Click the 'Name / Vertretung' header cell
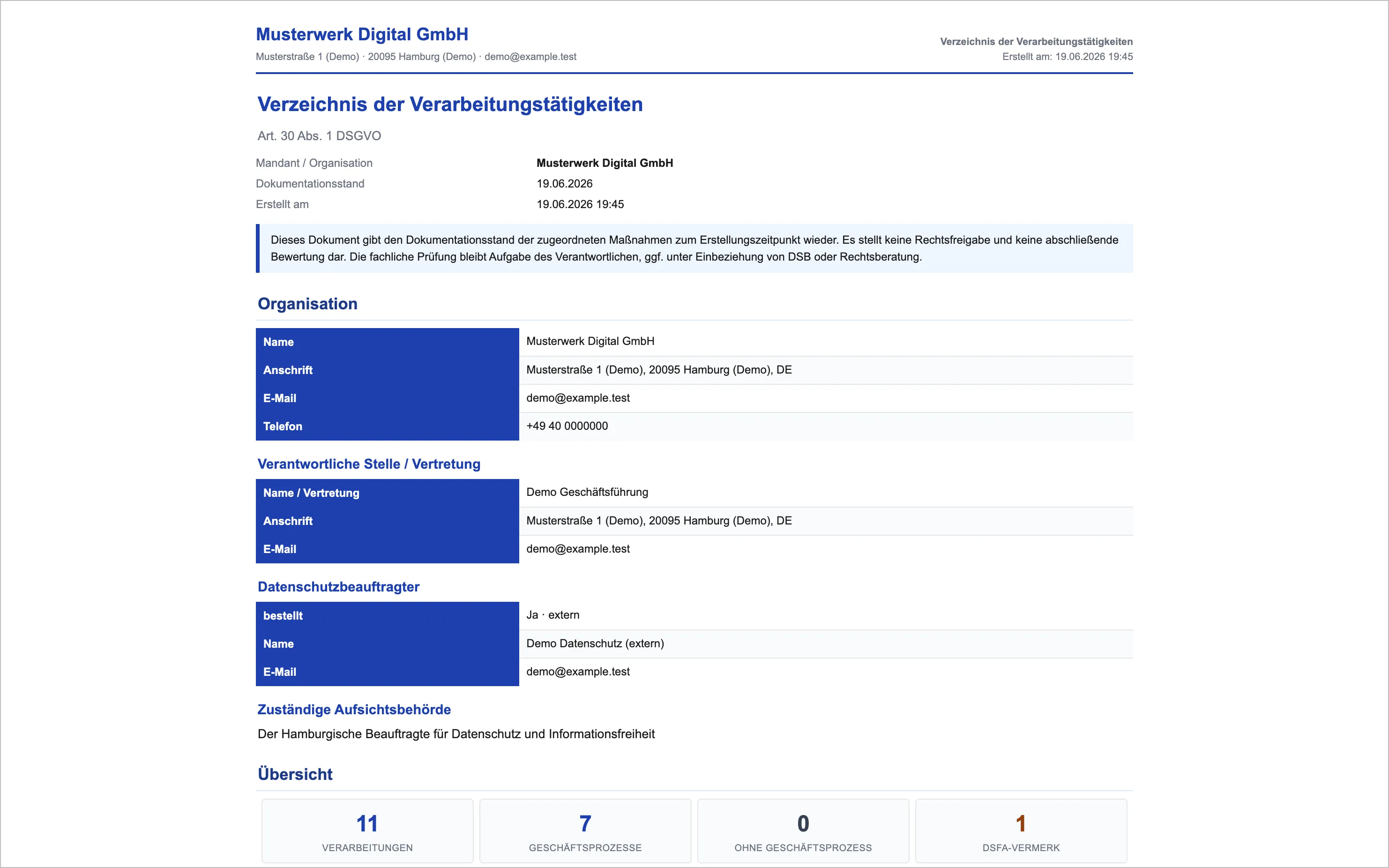 [x=388, y=493]
